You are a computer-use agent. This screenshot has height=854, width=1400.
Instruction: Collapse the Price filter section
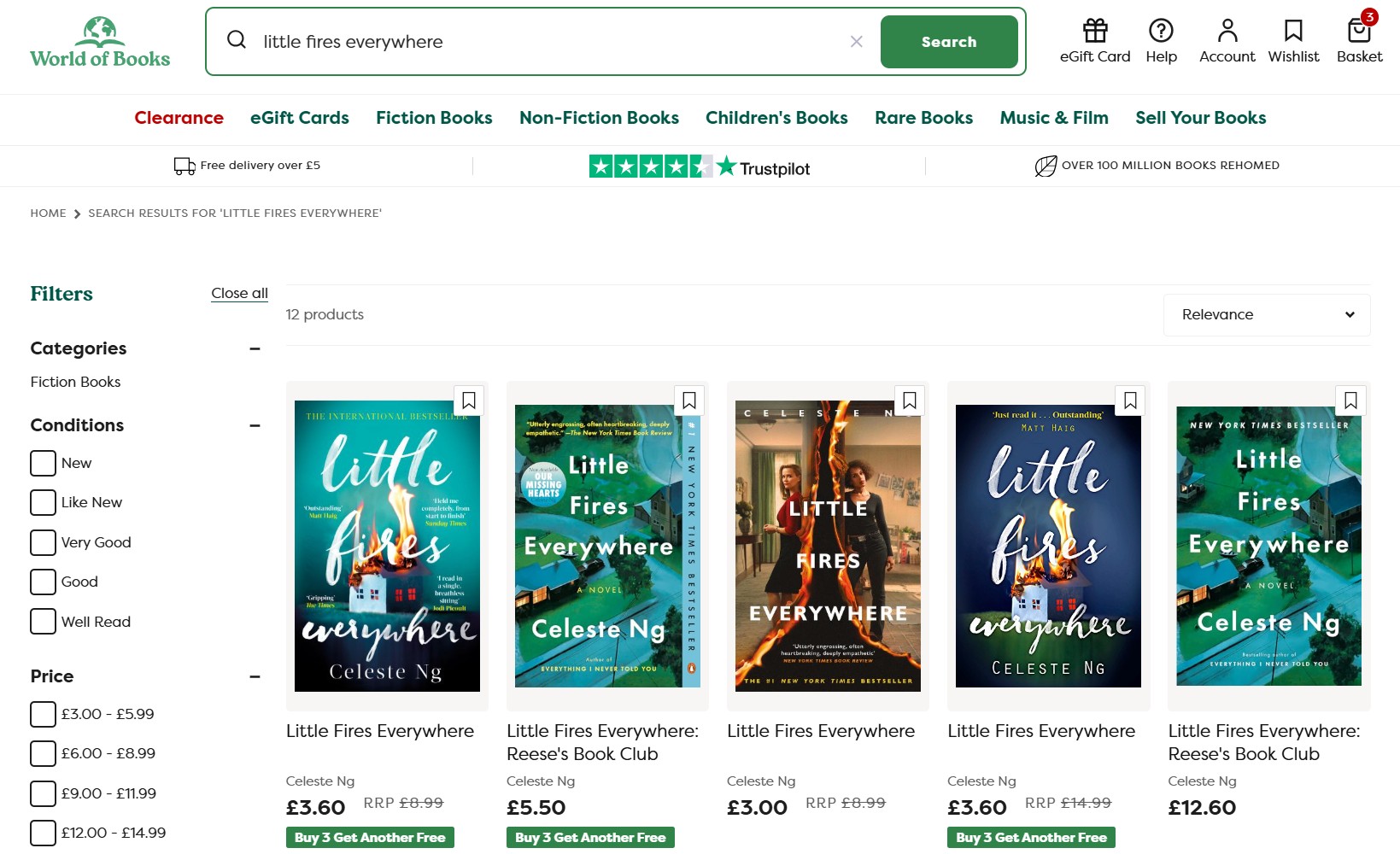[x=254, y=676]
